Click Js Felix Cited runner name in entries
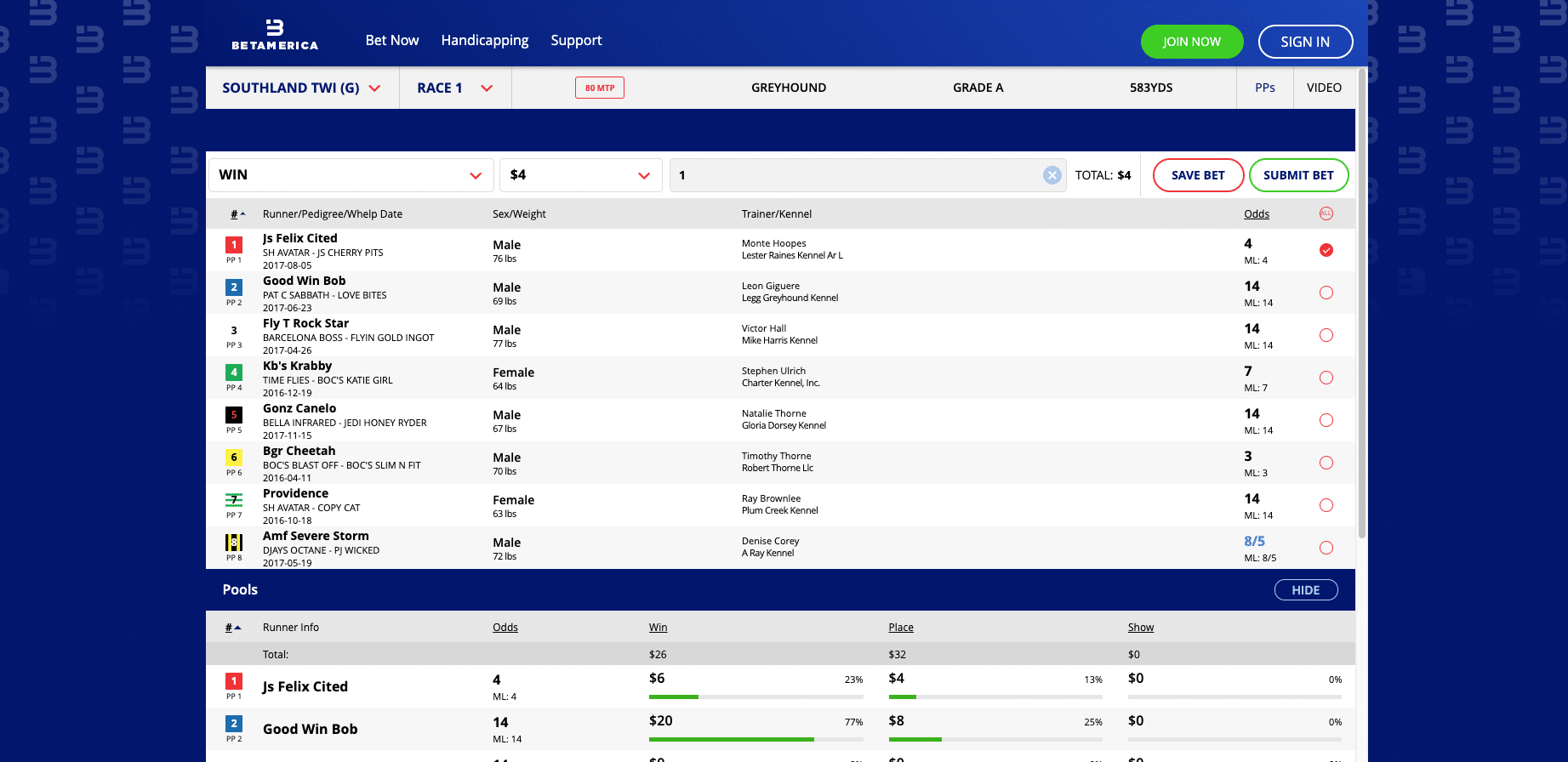1568x762 pixels. tap(300, 238)
